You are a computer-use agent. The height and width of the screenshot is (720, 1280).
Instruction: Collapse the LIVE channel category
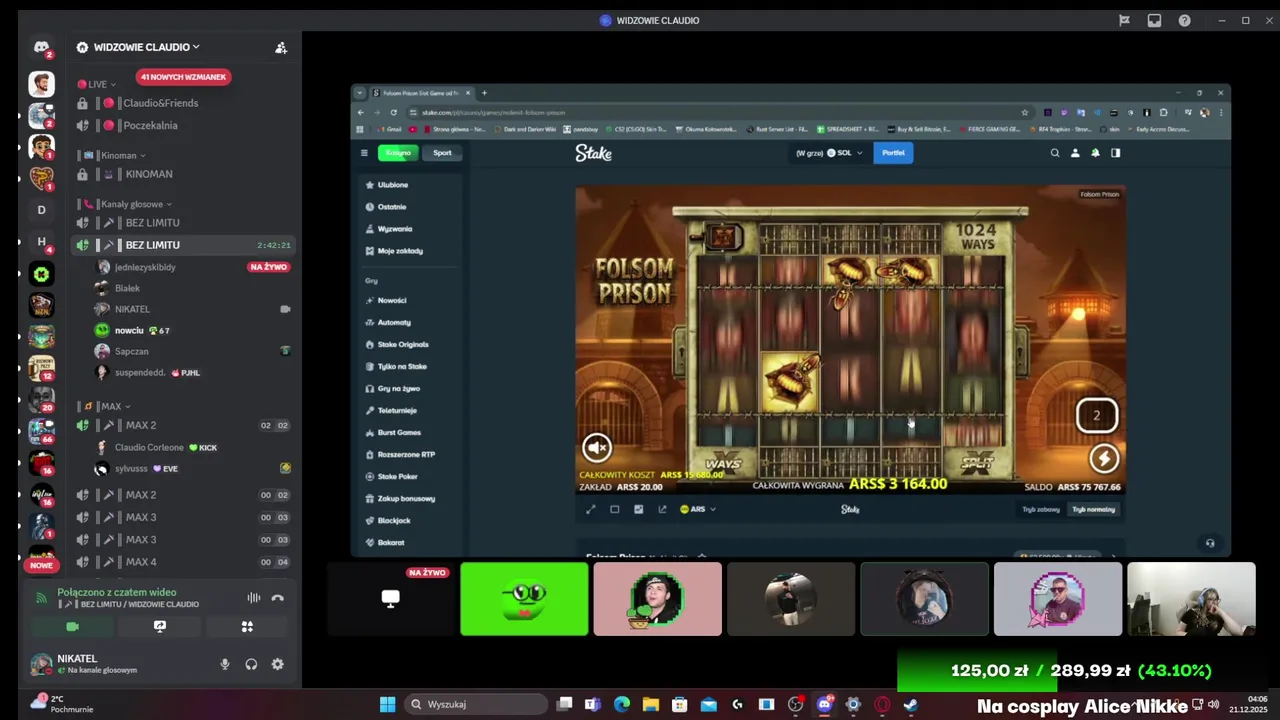[97, 84]
